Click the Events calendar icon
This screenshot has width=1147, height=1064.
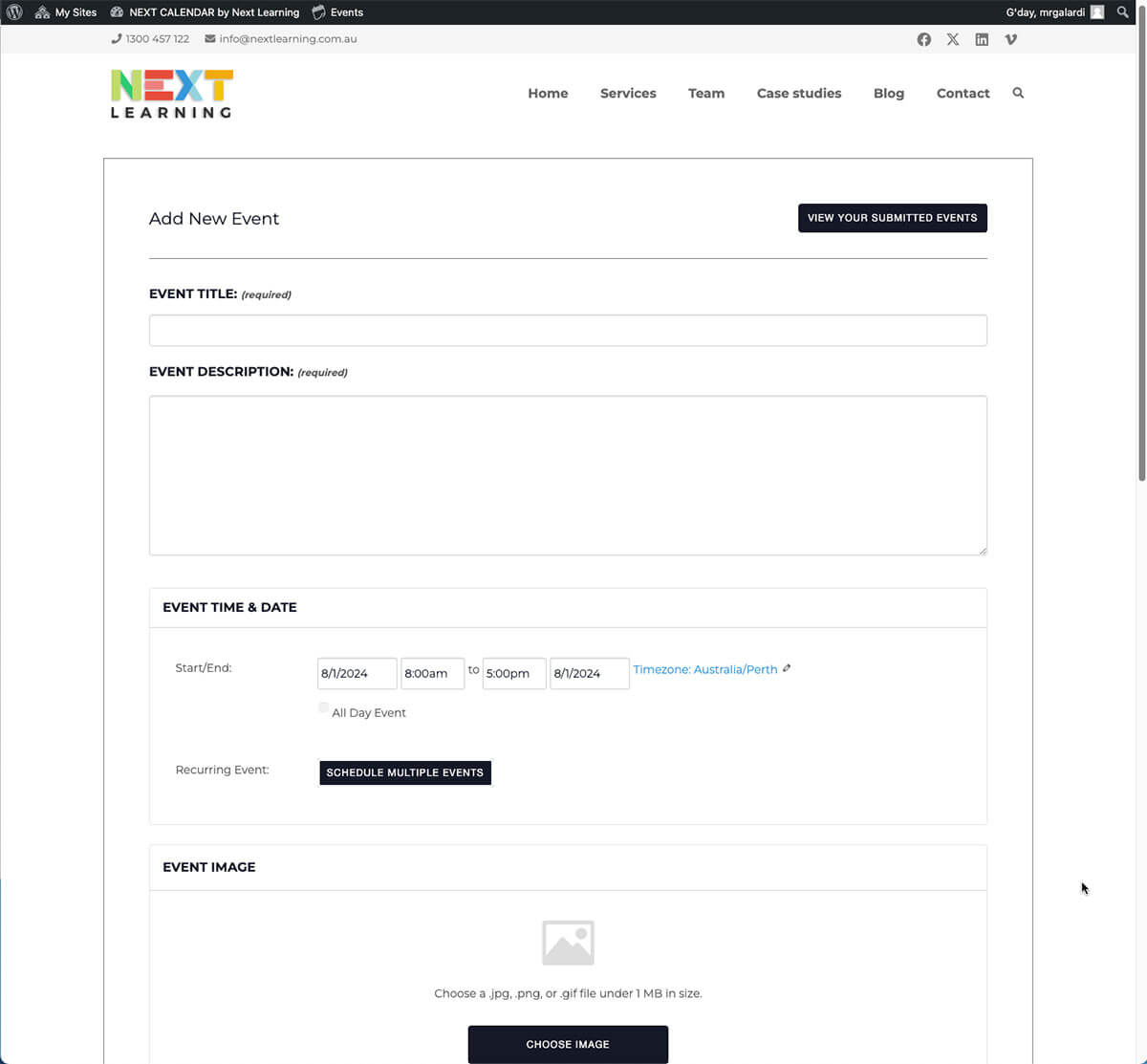319,12
